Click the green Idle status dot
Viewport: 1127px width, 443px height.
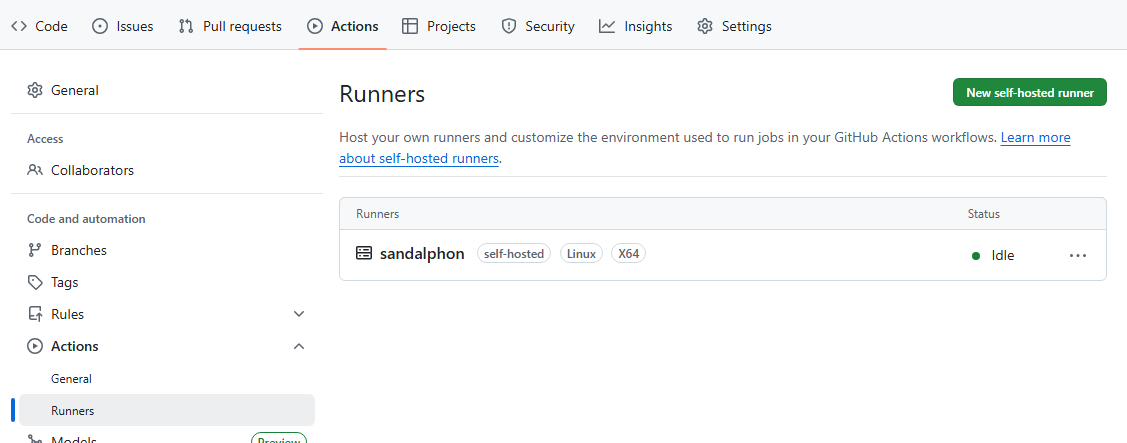click(975, 256)
